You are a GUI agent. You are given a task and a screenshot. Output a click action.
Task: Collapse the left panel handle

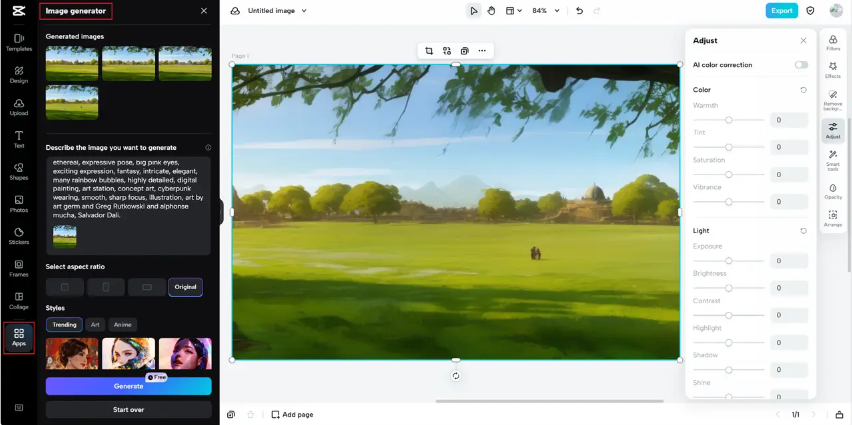coord(221,212)
